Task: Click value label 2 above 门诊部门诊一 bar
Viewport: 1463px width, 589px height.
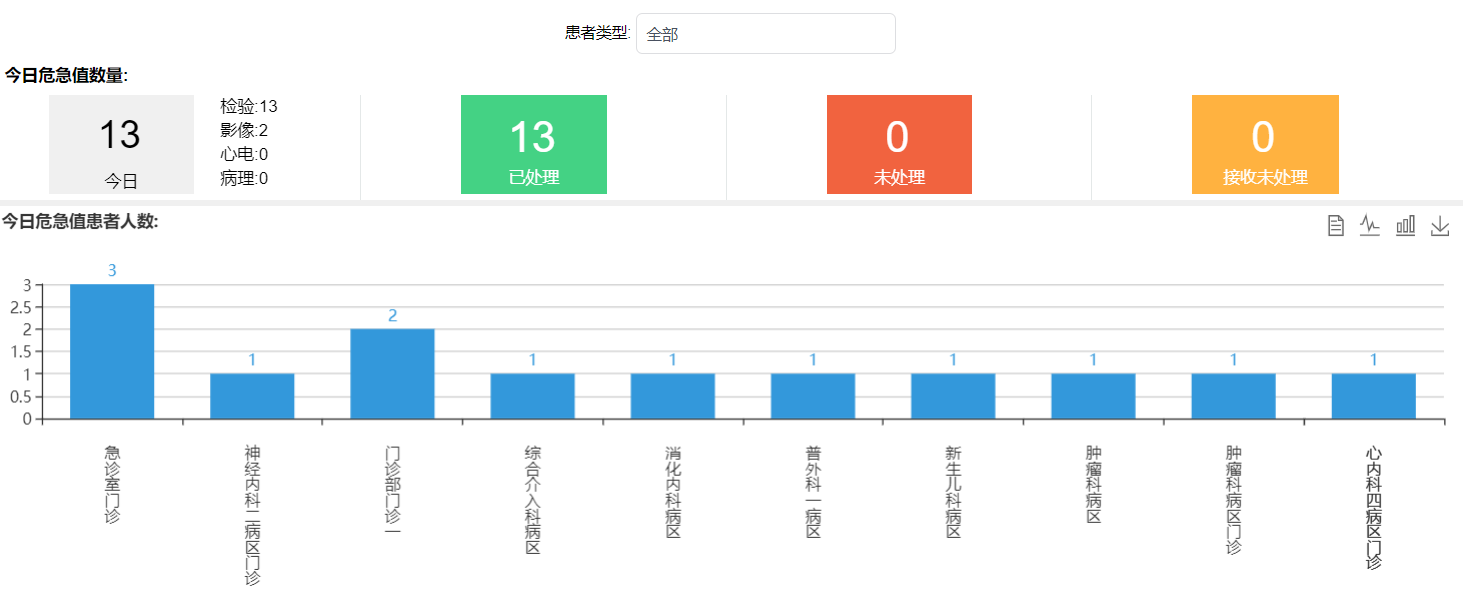Action: [392, 315]
